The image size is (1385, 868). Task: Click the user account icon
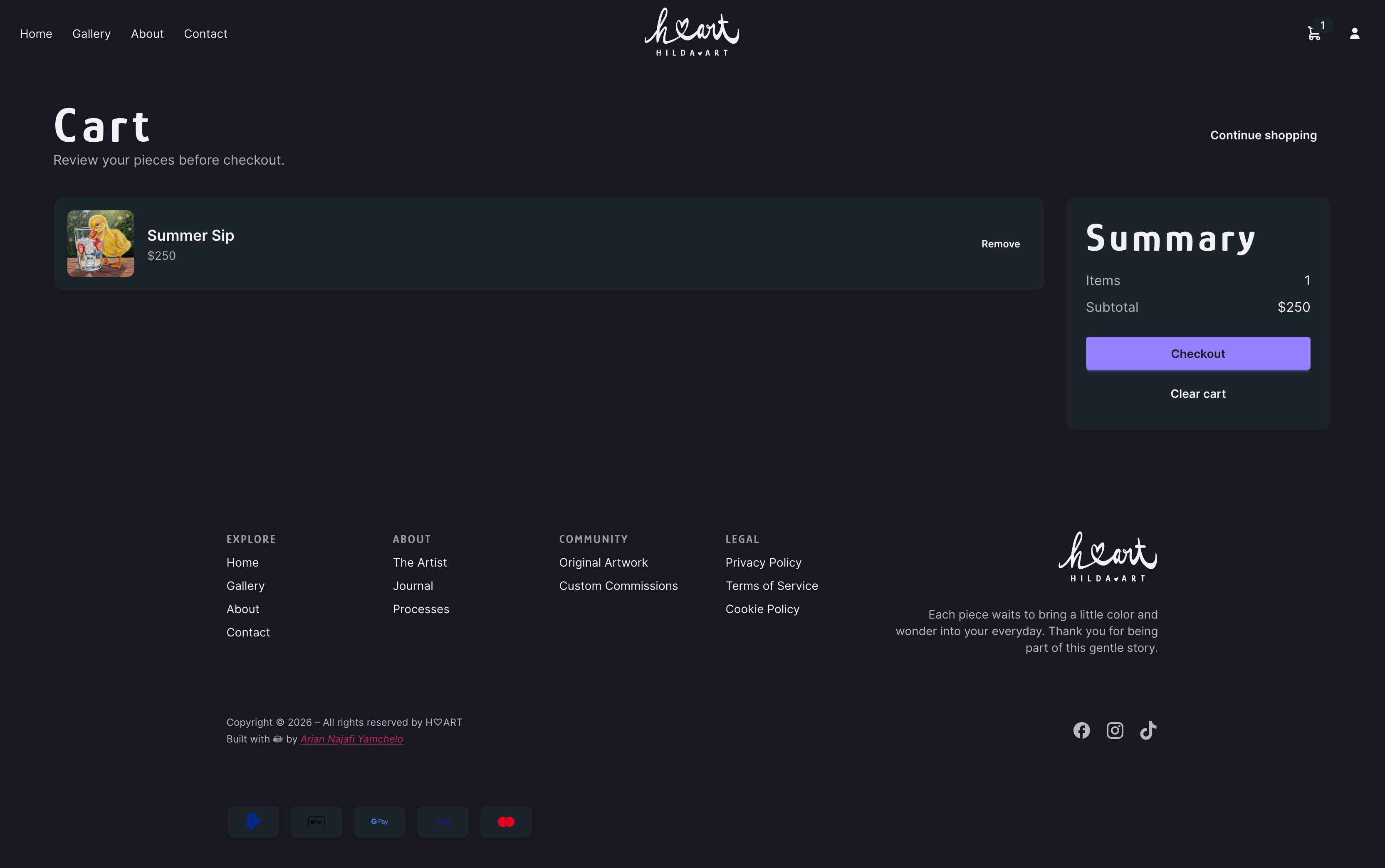tap(1354, 33)
